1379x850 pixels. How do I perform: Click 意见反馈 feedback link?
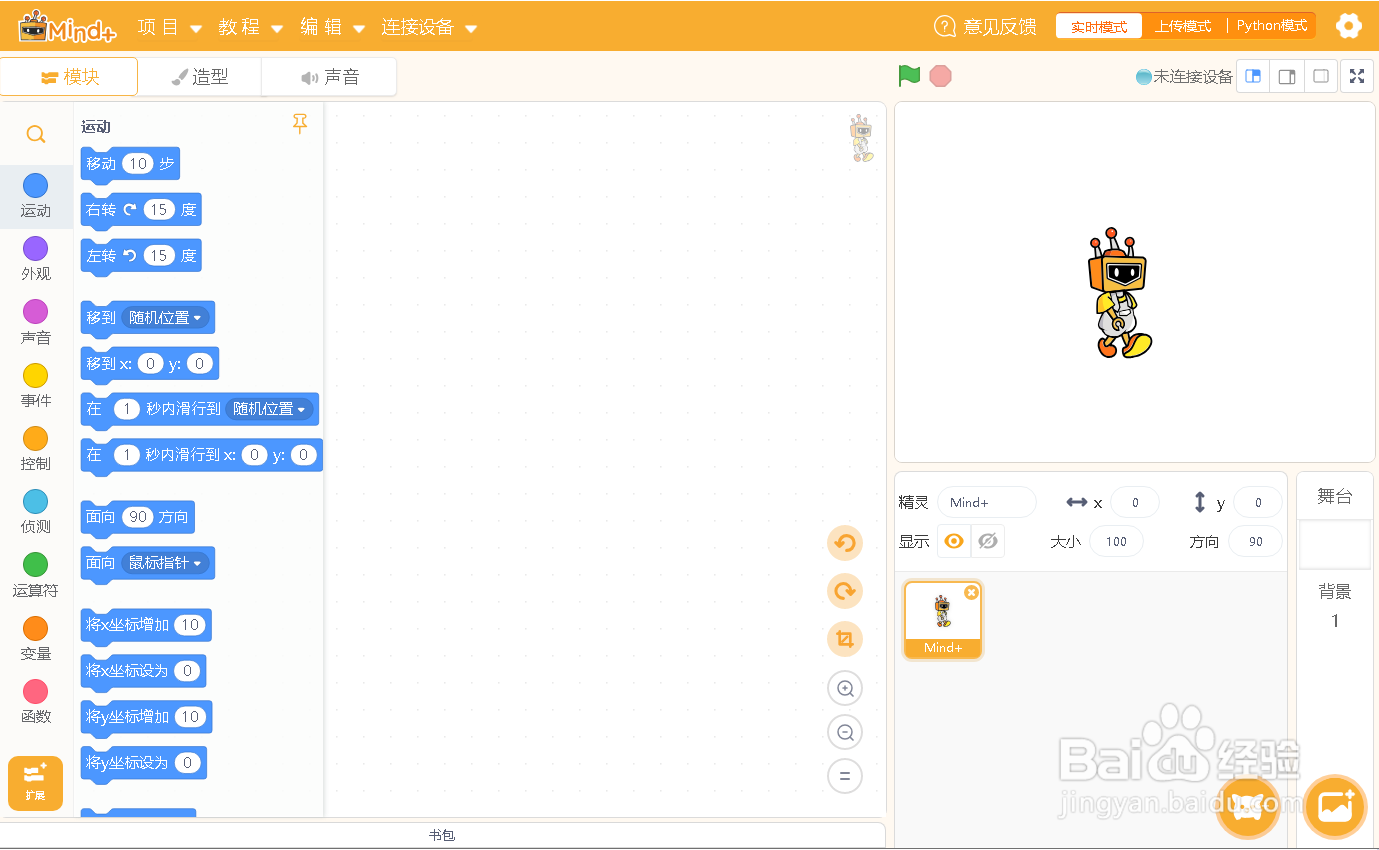point(985,27)
